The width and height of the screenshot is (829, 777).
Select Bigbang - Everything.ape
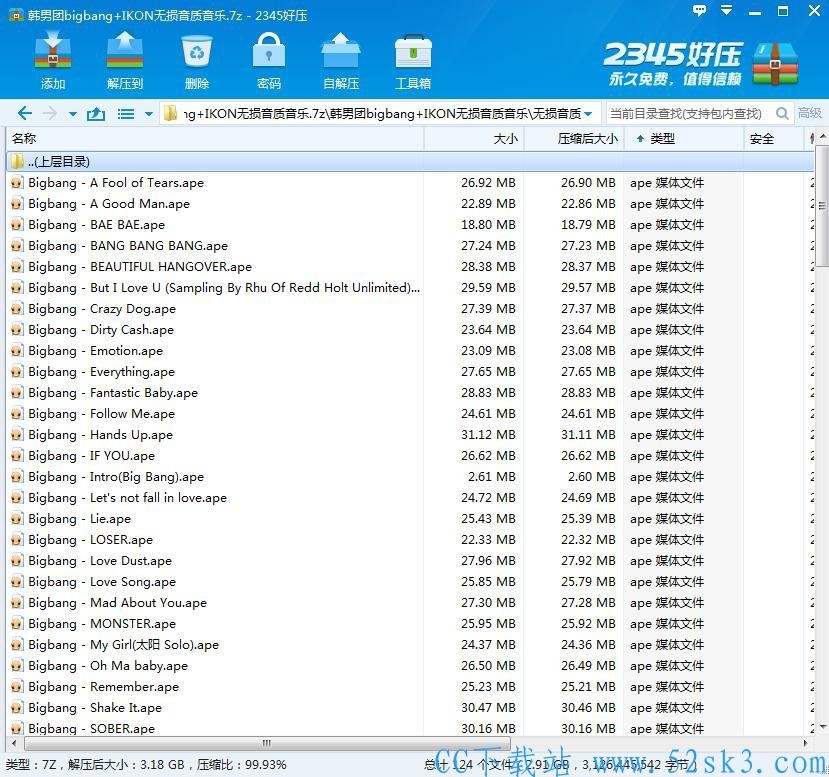(410, 372)
